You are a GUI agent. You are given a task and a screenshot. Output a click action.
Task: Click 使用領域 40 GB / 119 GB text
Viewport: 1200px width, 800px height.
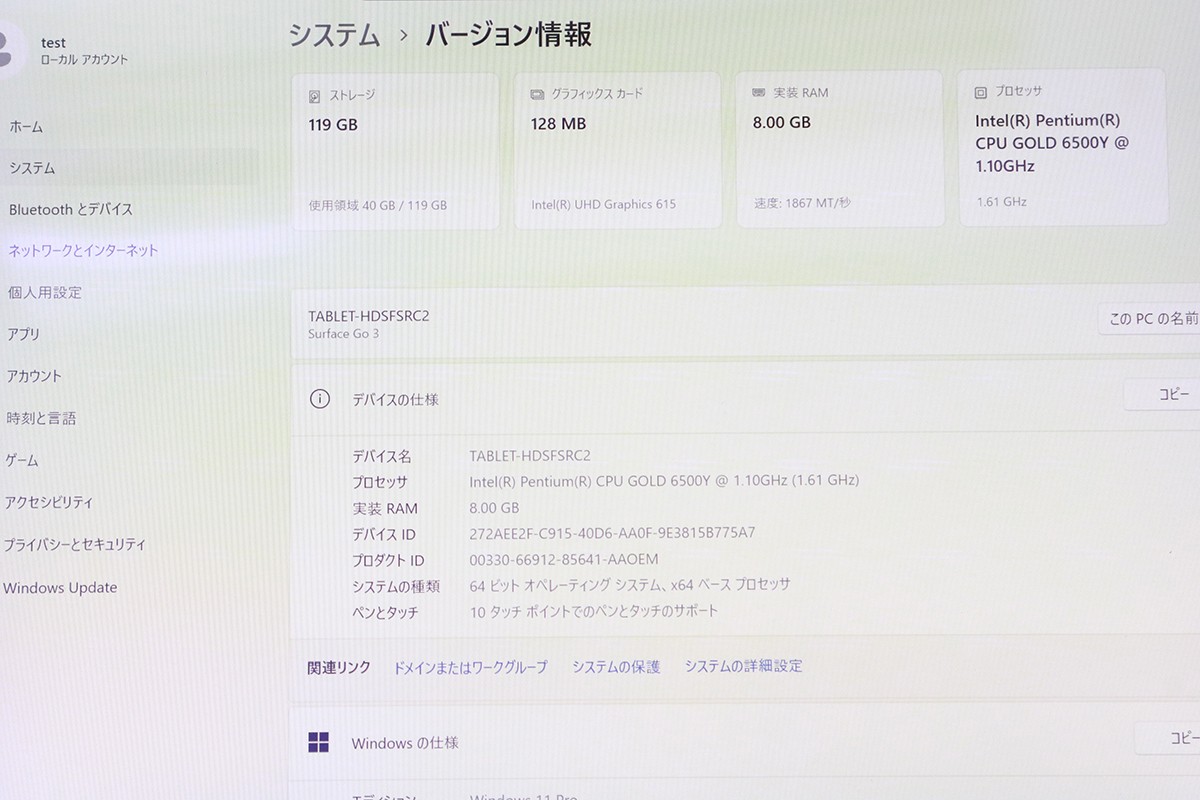click(378, 205)
